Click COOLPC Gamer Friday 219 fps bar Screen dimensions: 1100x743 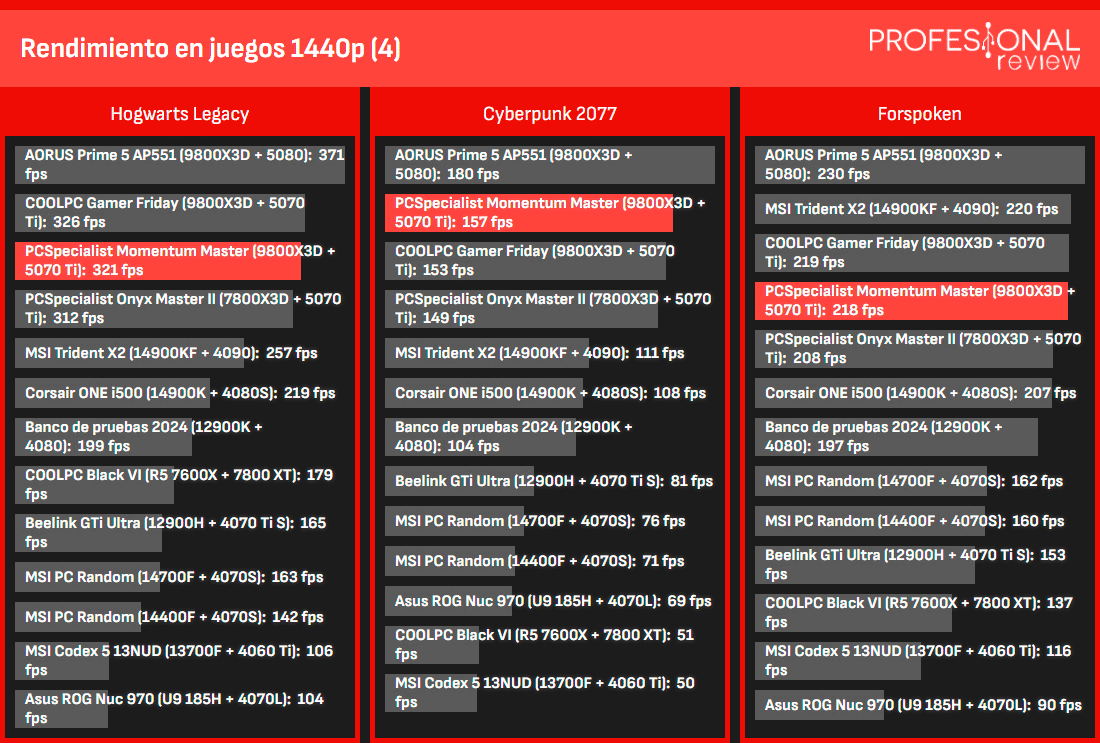[x=912, y=253]
